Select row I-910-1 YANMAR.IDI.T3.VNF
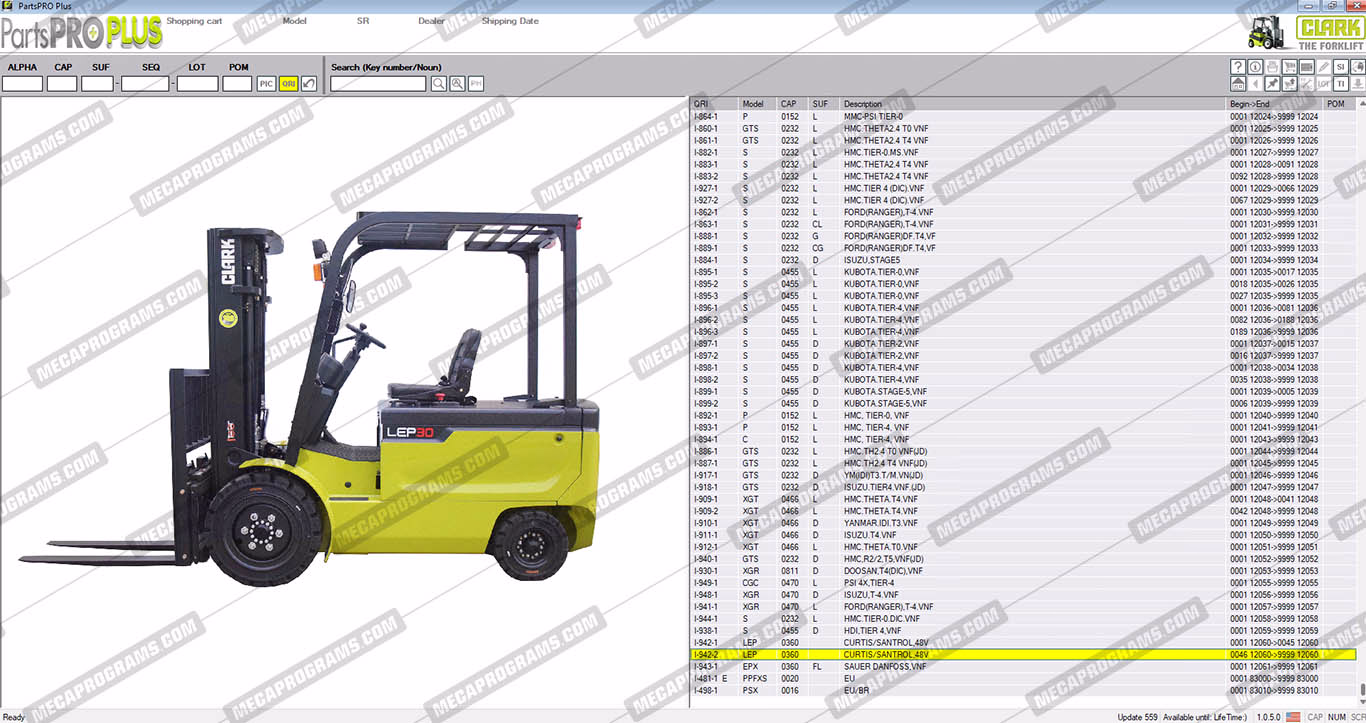The height and width of the screenshot is (723, 1366). 1023,523
